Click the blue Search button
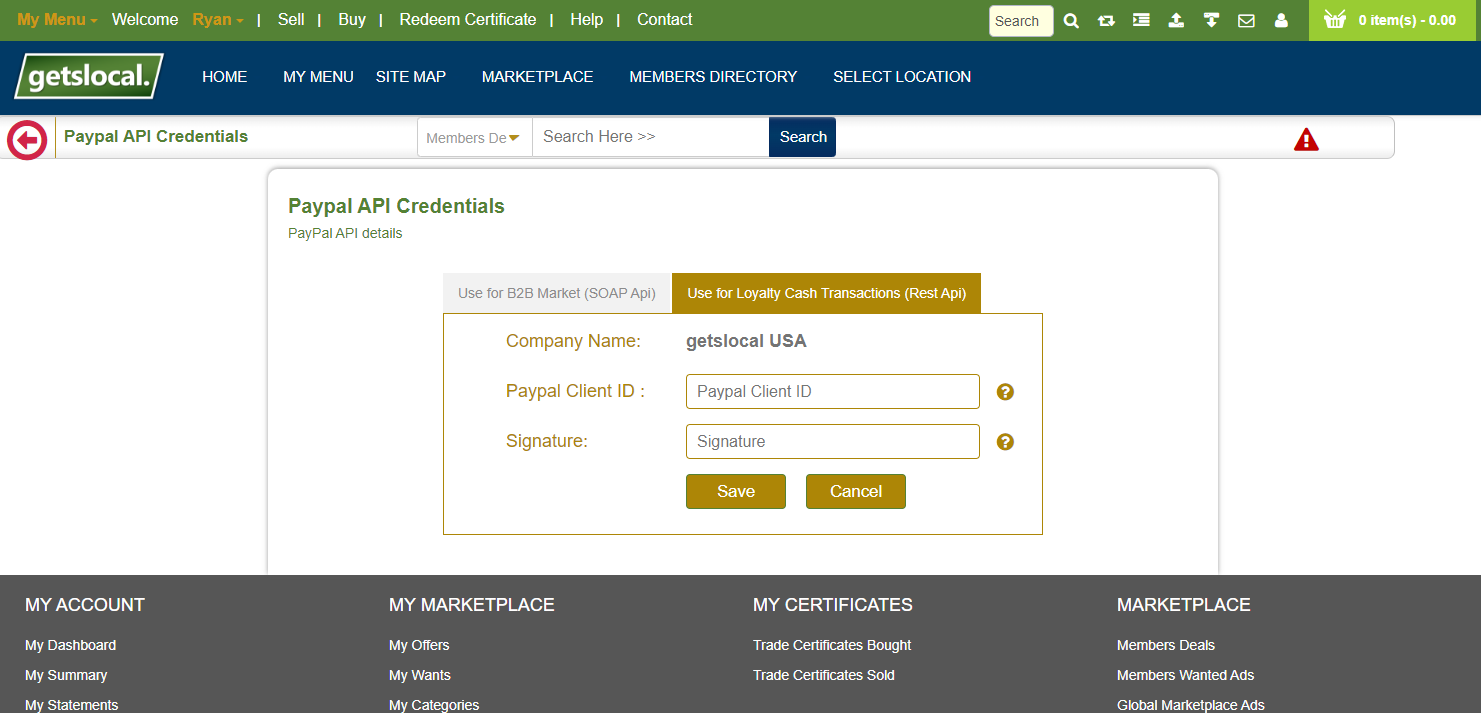This screenshot has width=1481, height=713. point(802,137)
